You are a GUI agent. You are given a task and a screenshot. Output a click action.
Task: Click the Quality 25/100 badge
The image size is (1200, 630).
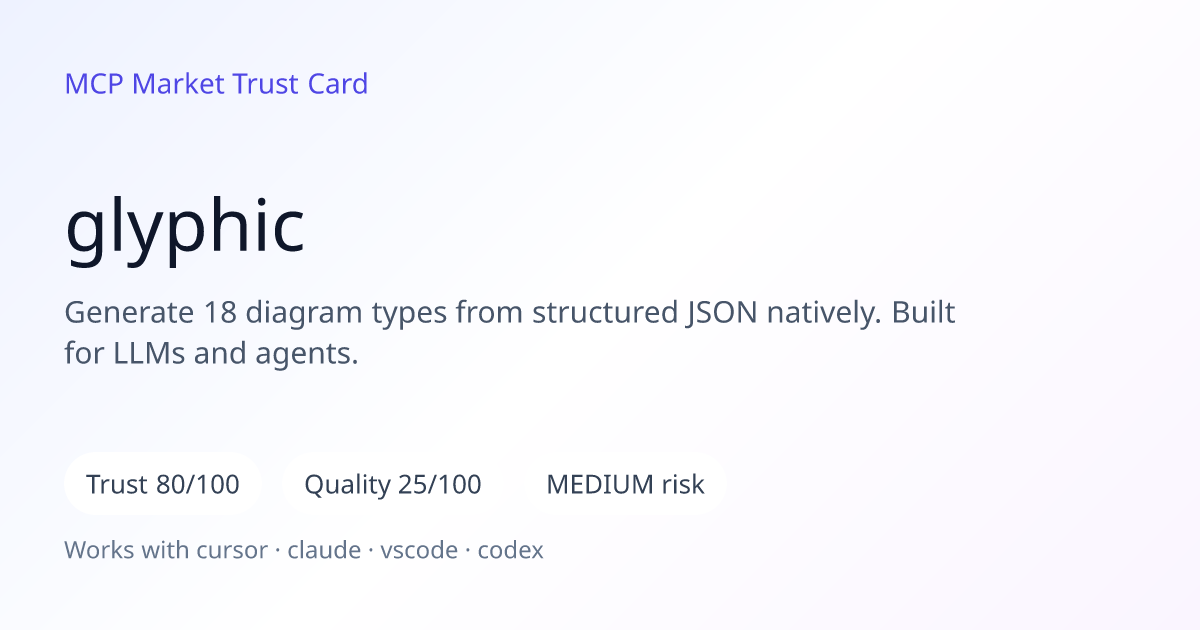click(393, 485)
